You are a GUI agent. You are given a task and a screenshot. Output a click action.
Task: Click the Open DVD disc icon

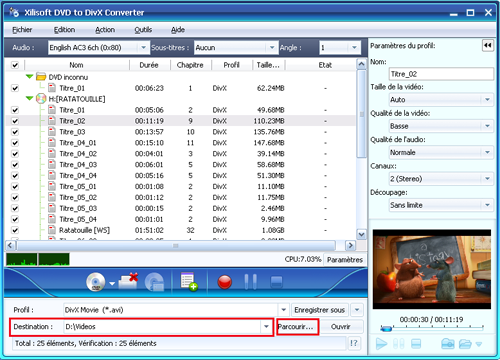[x=96, y=282]
